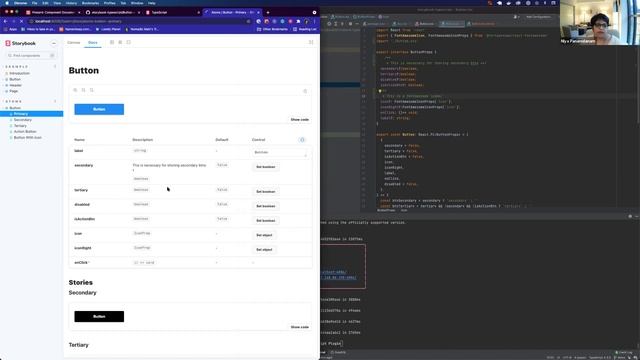Expand the Button item under Example
Viewport: 640px width, 360px height.
tap(15, 79)
